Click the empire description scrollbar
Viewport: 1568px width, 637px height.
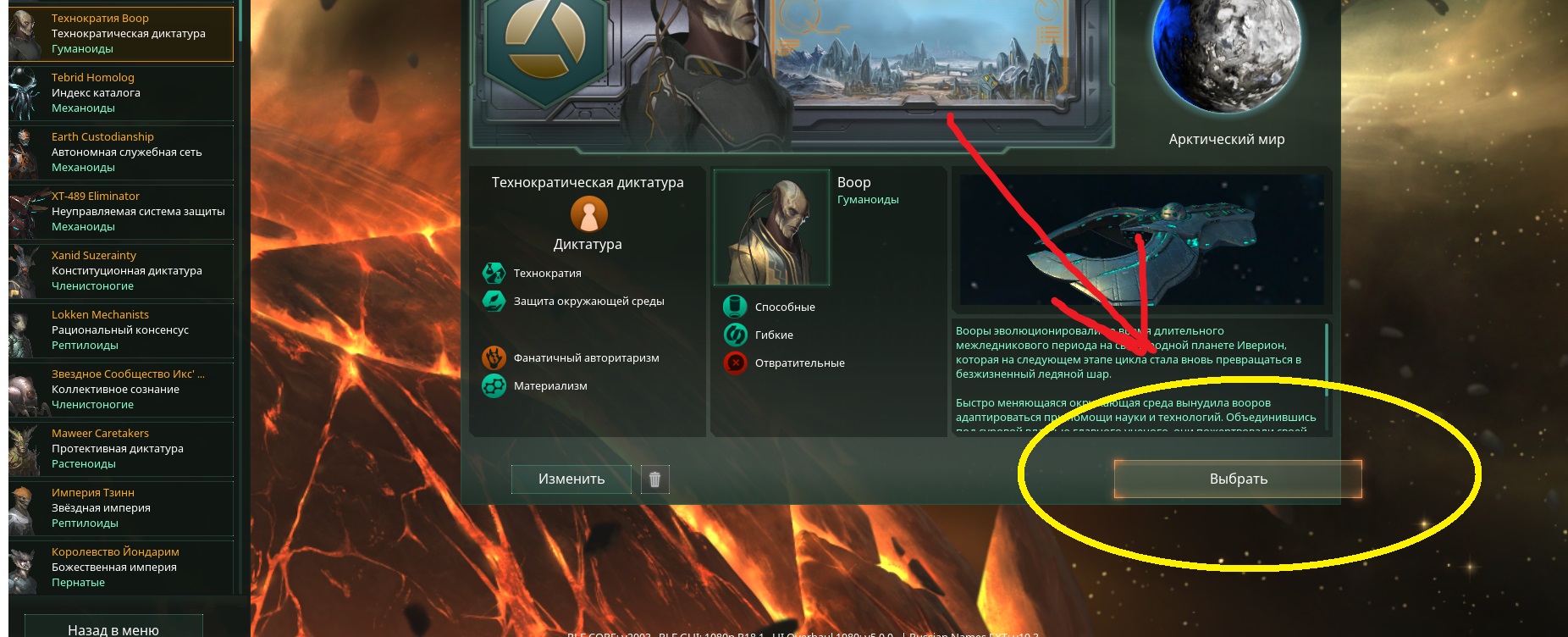1326,377
